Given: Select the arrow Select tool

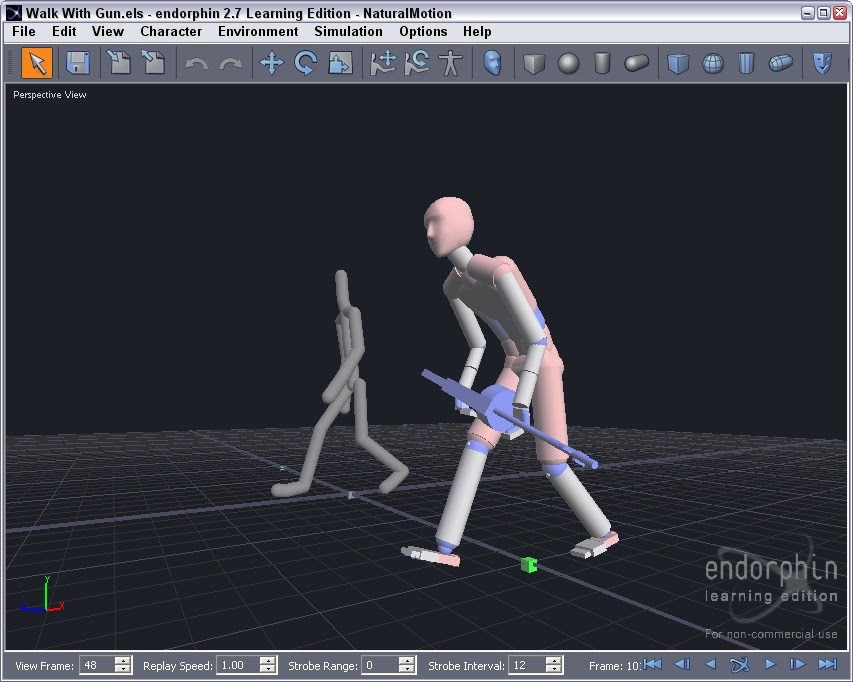Looking at the screenshot, I should pos(37,63).
